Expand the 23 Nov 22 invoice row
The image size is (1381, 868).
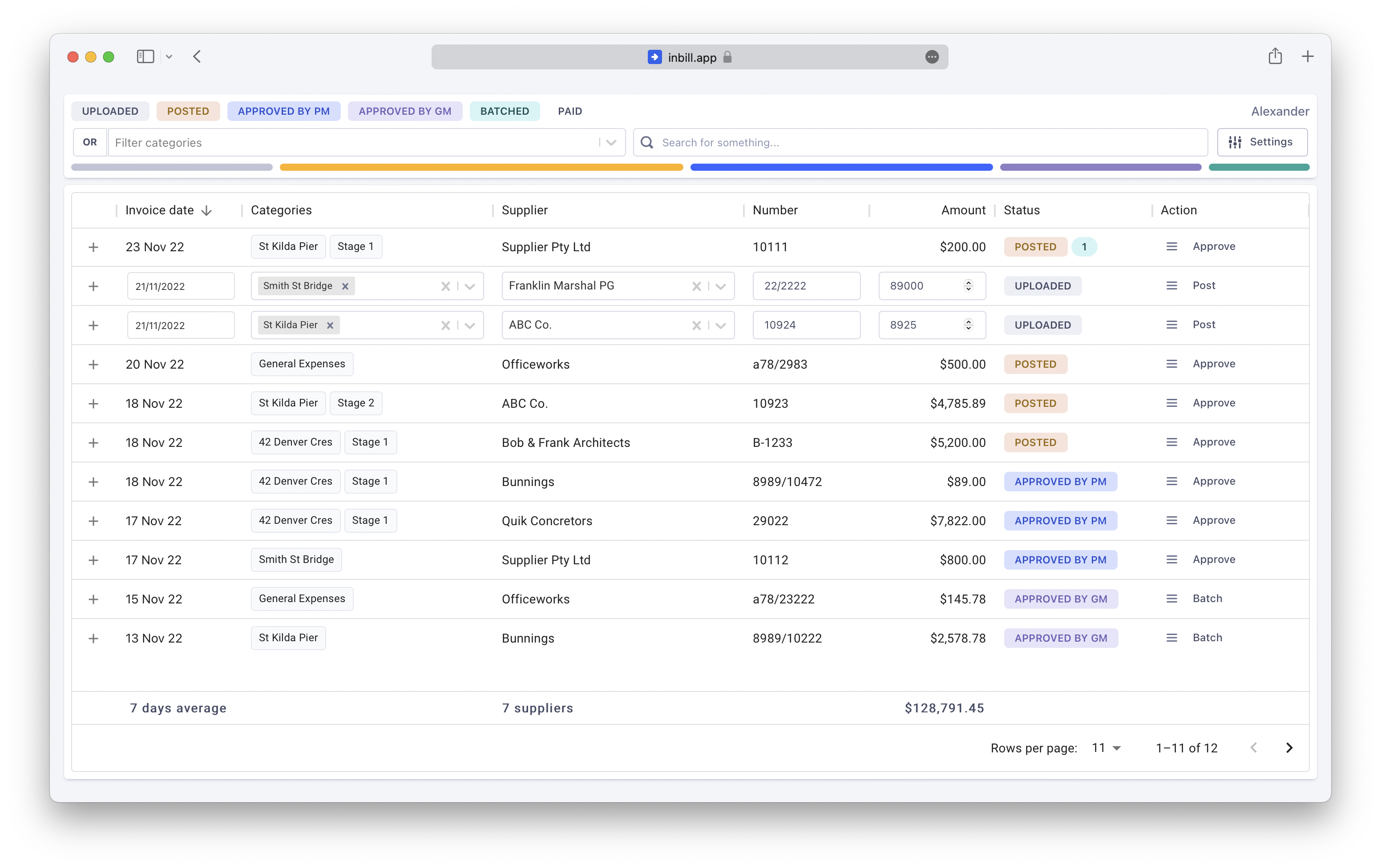(93, 247)
